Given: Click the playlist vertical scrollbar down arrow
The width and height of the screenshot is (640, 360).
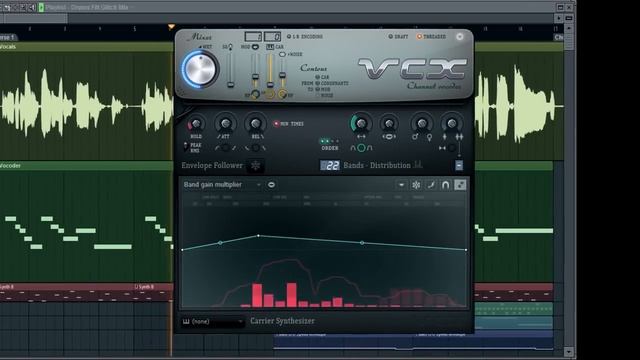Looking at the screenshot, I should tap(569, 352).
